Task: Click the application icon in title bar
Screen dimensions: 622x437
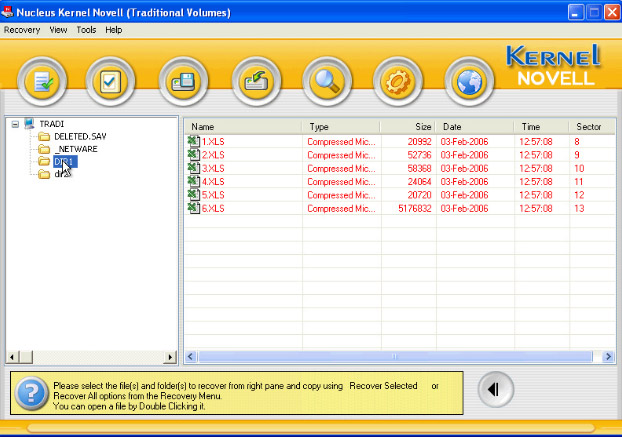Action: click(x=7, y=12)
